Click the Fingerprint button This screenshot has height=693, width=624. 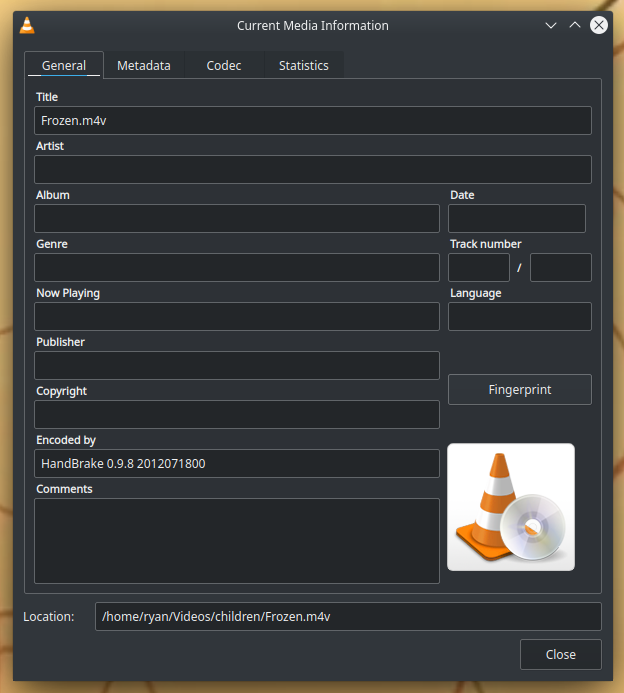coord(520,389)
